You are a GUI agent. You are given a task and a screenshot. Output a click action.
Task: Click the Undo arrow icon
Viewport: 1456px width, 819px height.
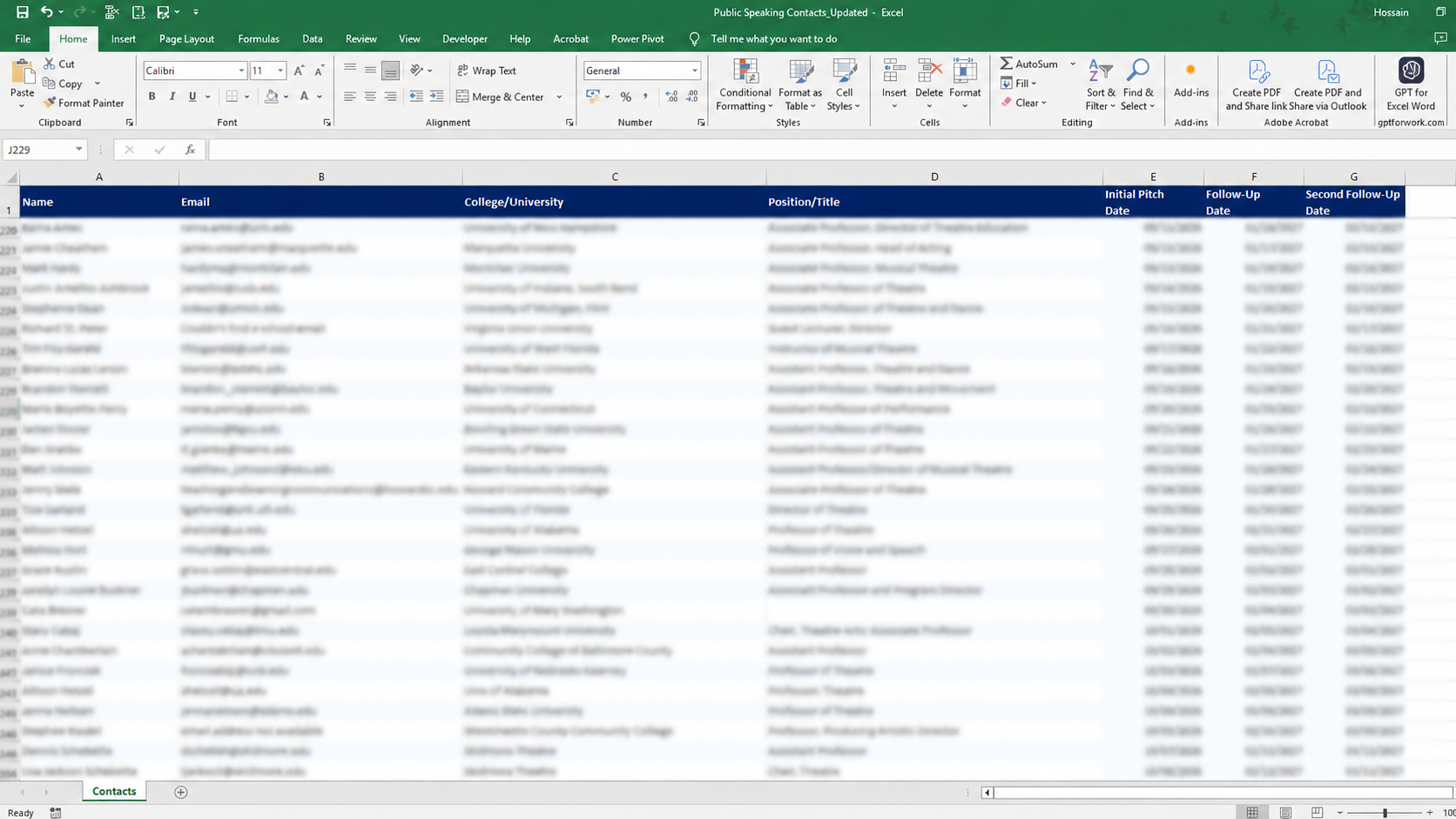46,12
